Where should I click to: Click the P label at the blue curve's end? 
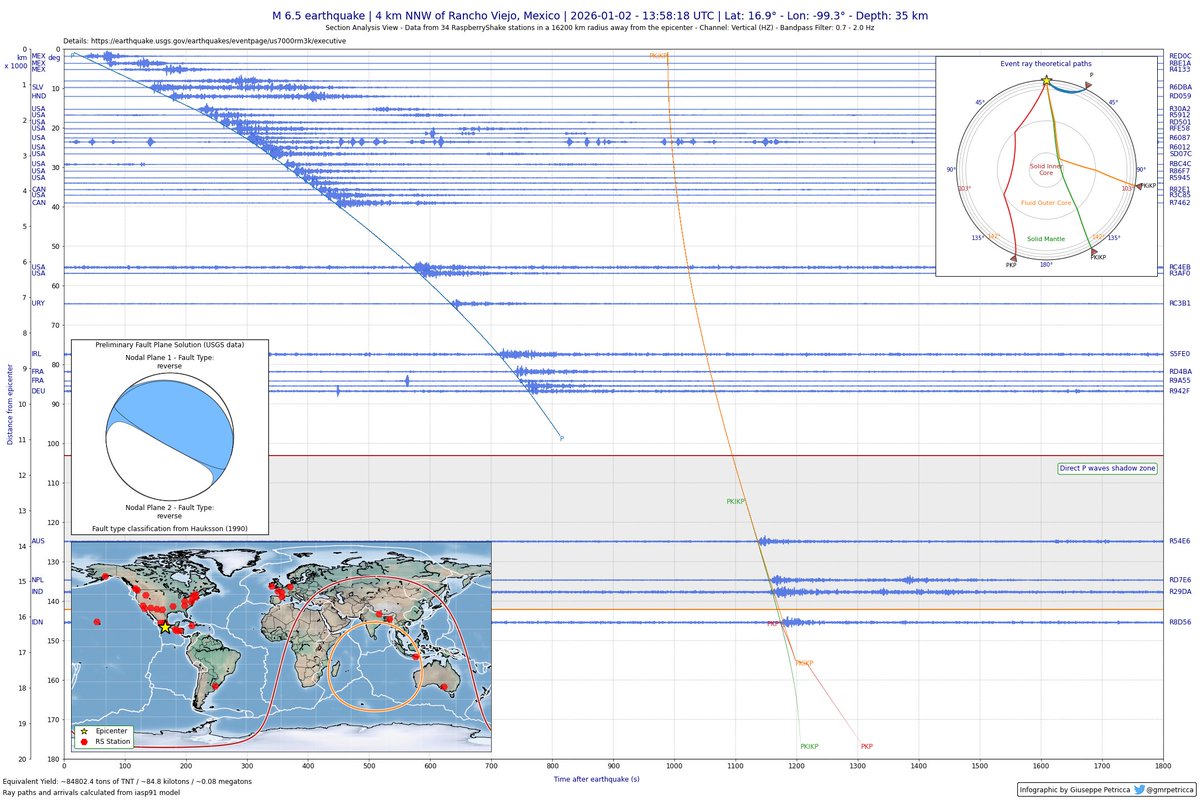click(562, 438)
